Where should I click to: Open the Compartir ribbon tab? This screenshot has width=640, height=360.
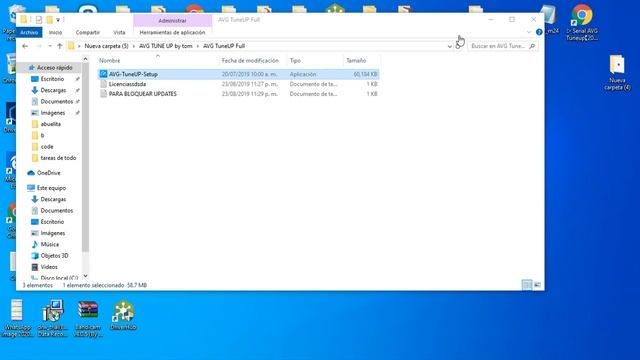87,32
